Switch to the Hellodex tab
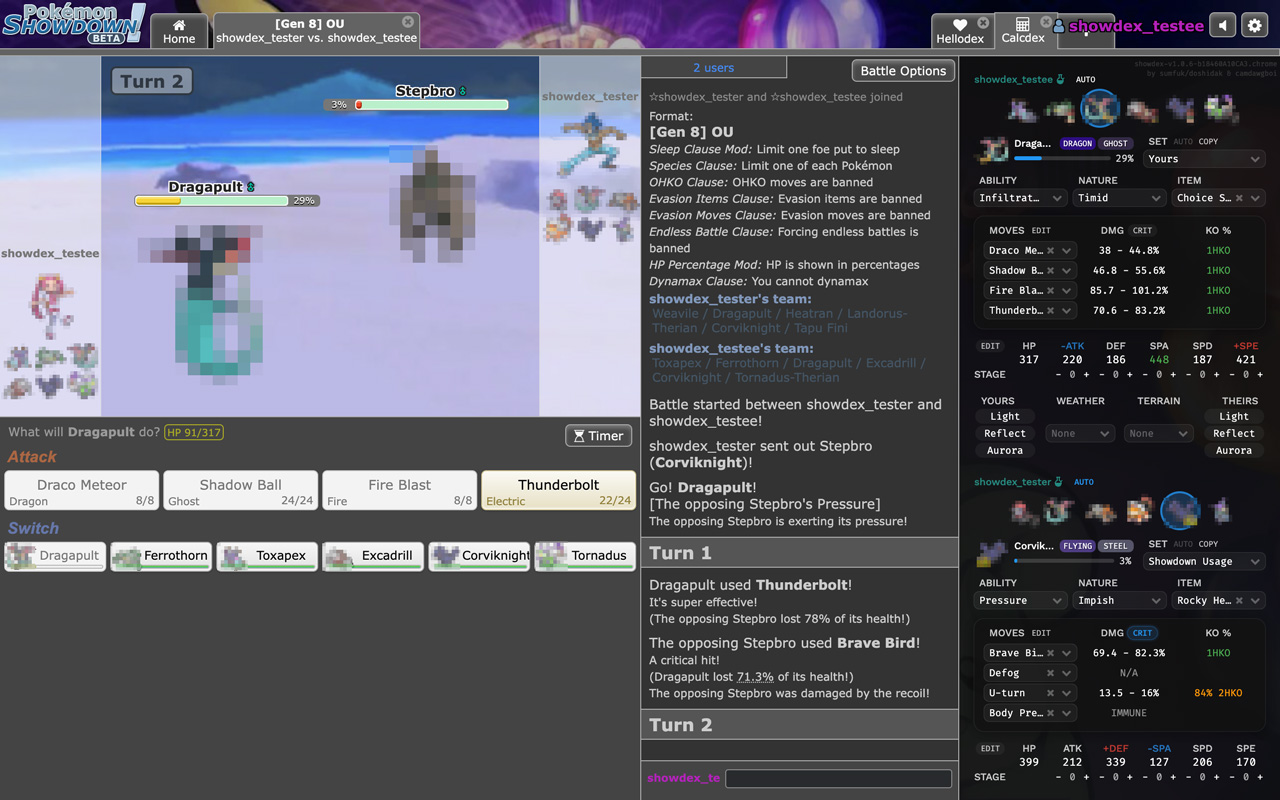Image resolution: width=1280 pixels, height=800 pixels. (x=960, y=31)
